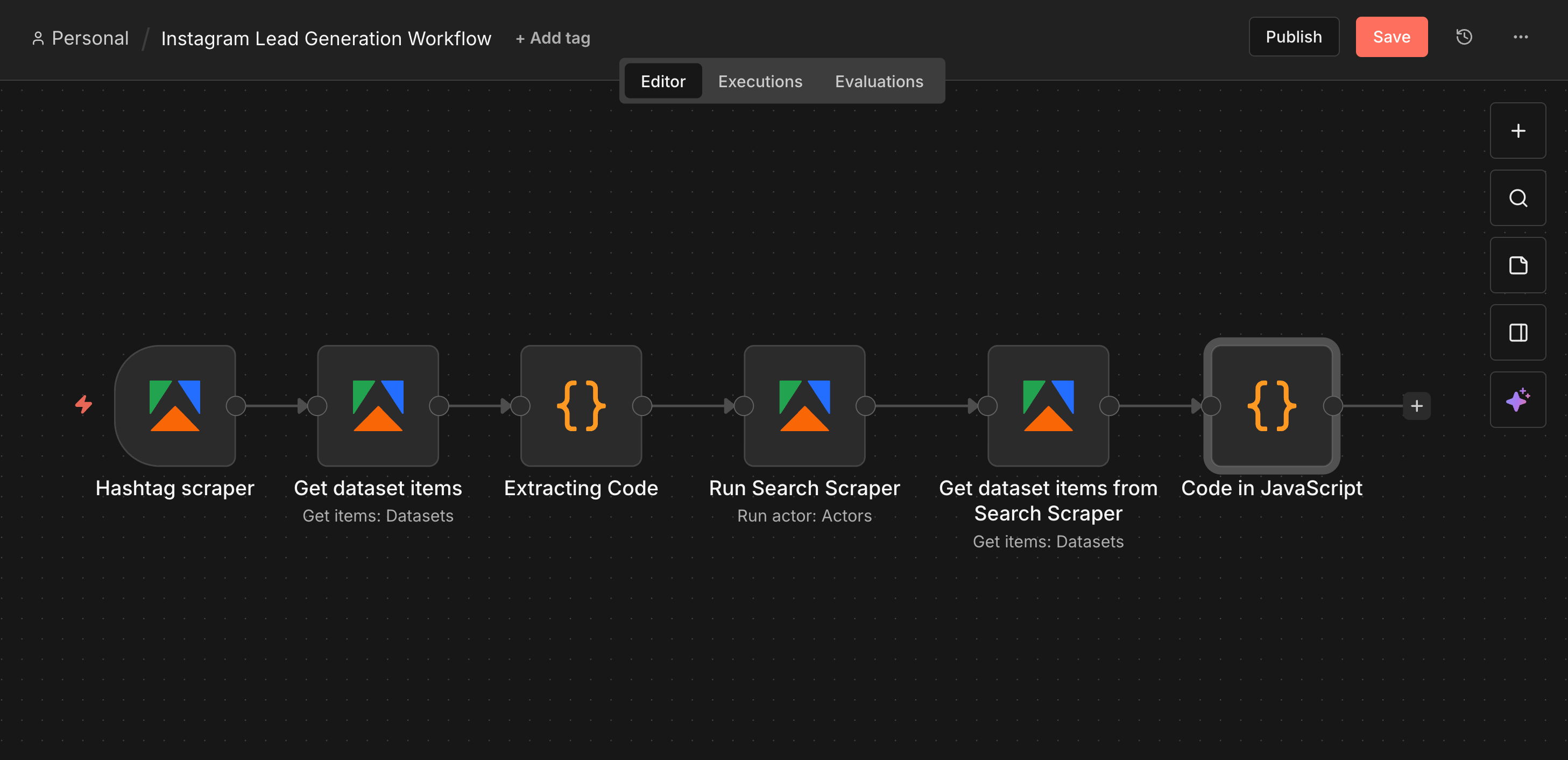Open the three-dot overflow menu
The height and width of the screenshot is (760, 1568).
tap(1521, 37)
